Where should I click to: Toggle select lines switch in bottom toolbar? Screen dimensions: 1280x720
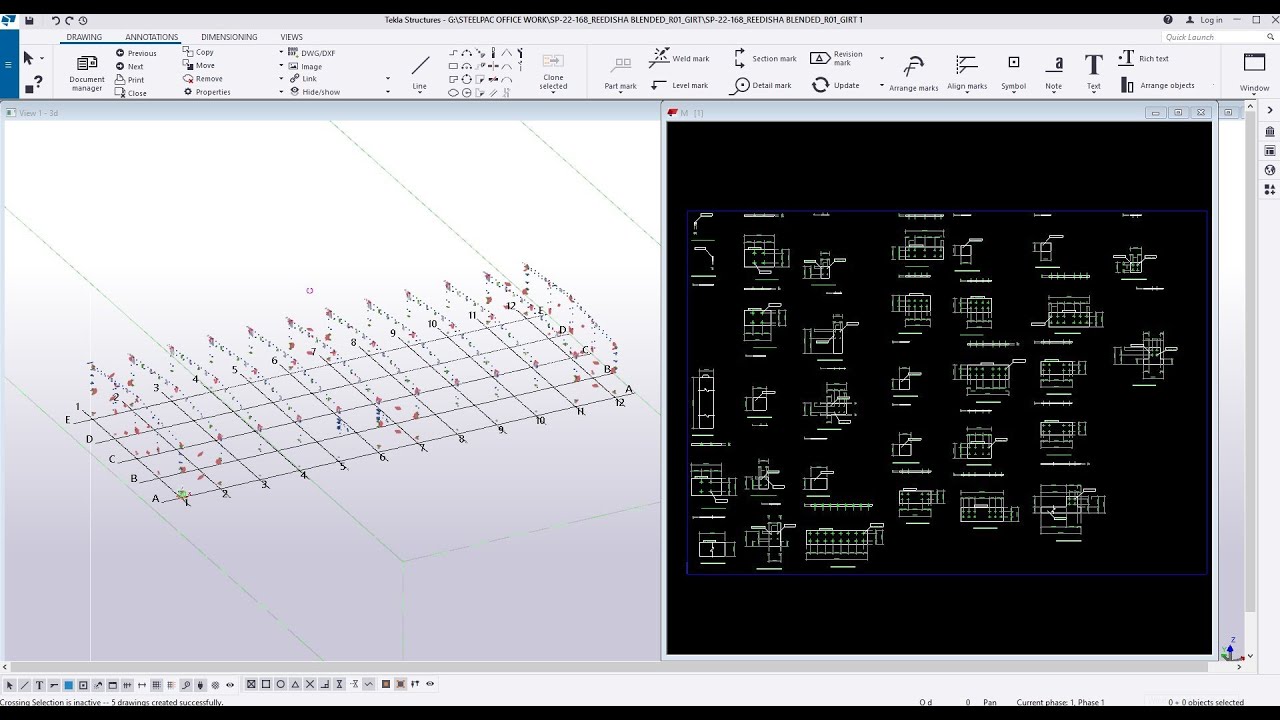[x=25, y=685]
